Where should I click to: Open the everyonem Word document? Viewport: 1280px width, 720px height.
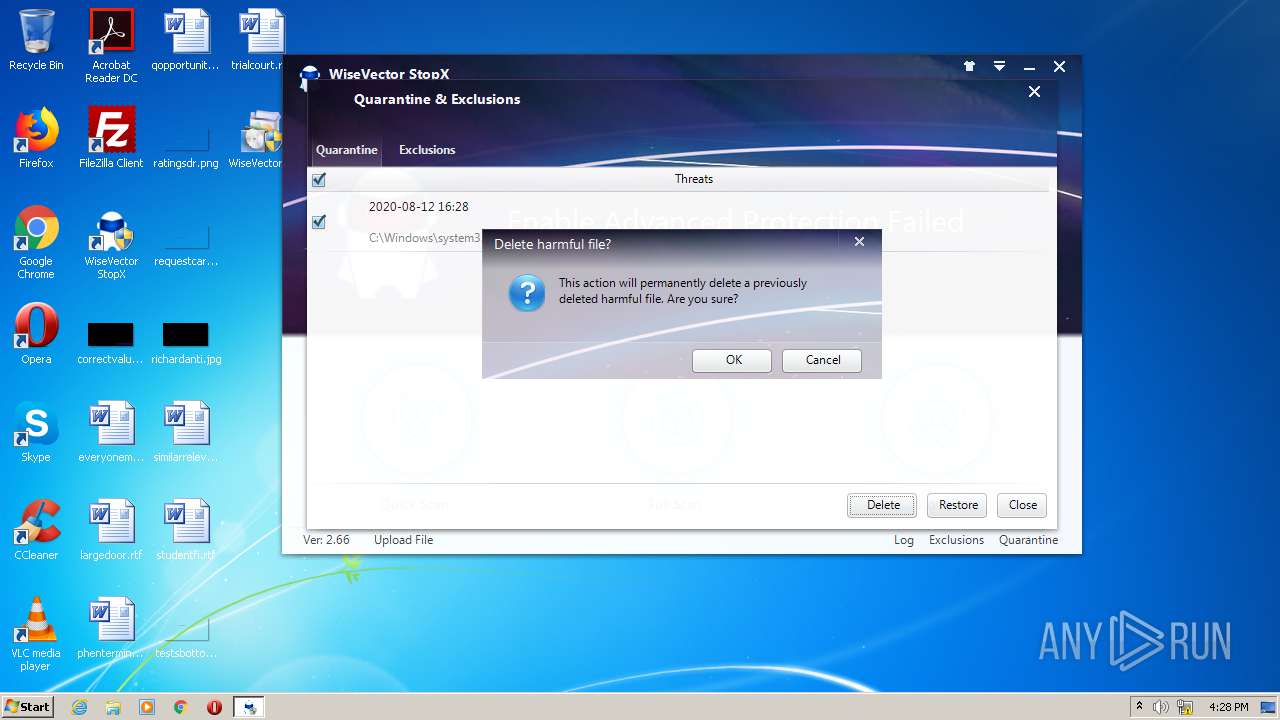(111, 432)
